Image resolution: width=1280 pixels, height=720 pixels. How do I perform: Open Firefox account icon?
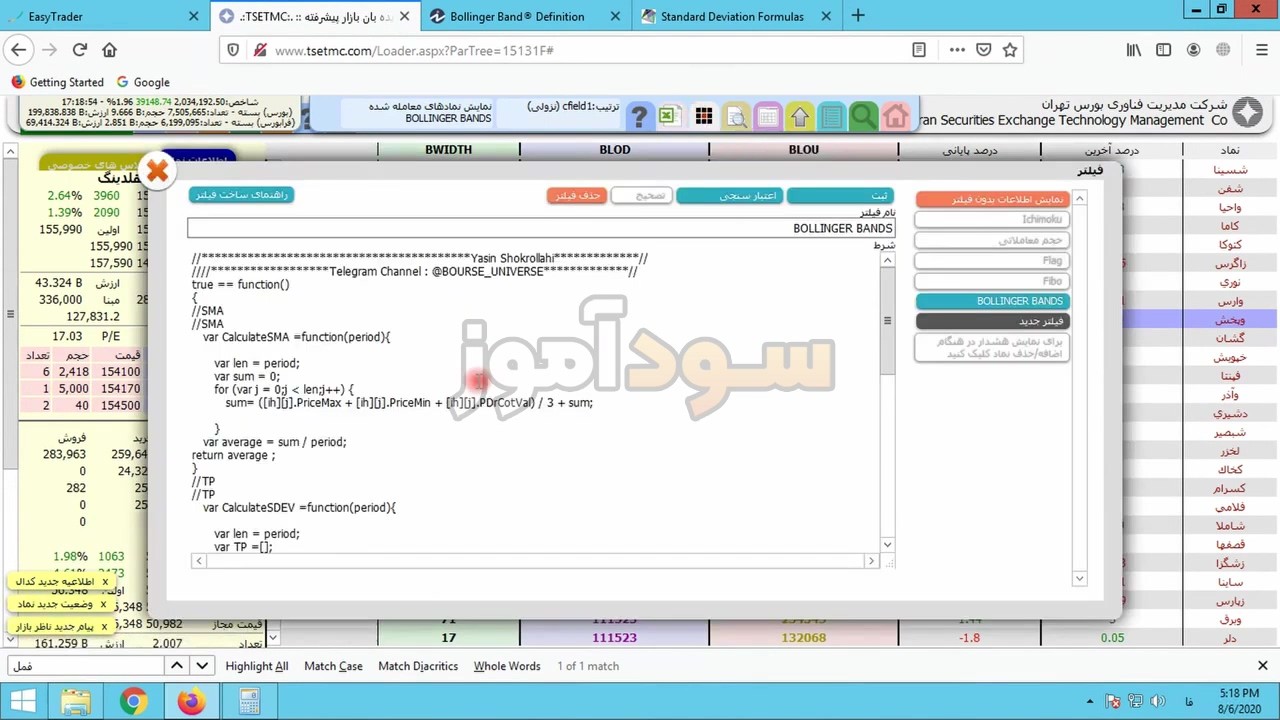1193,50
